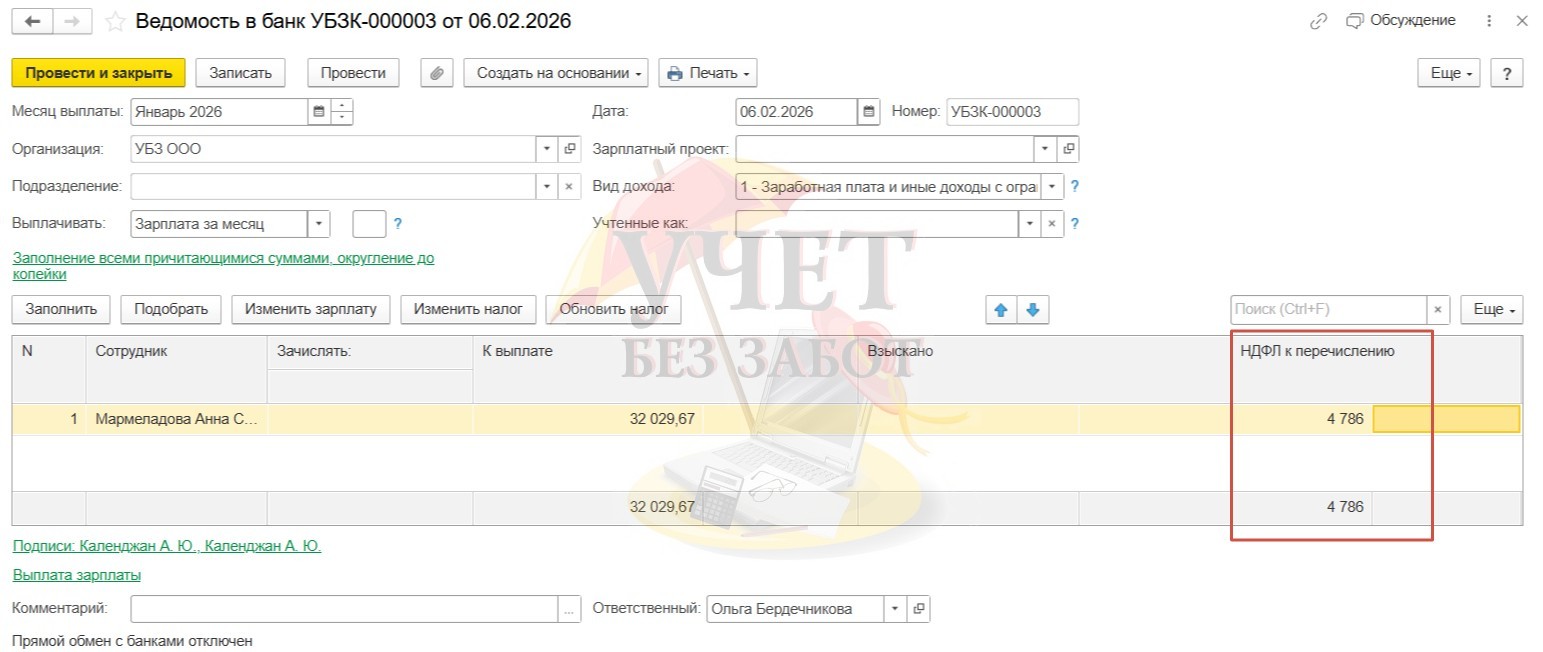Image resolution: width=1543 pixels, height=652 pixels.
Task: Open the Зарплатный проект record icon
Action: click(1068, 149)
